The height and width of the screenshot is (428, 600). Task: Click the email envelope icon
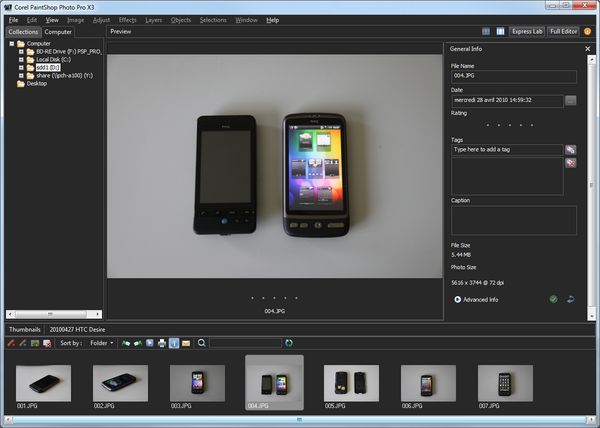186,343
